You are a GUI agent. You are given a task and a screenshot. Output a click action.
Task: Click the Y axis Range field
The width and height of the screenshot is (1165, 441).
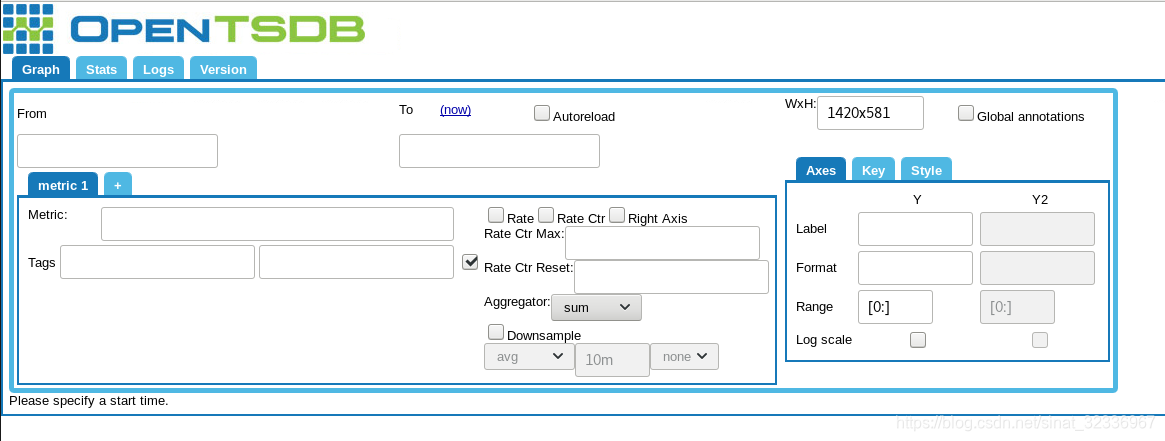895,307
